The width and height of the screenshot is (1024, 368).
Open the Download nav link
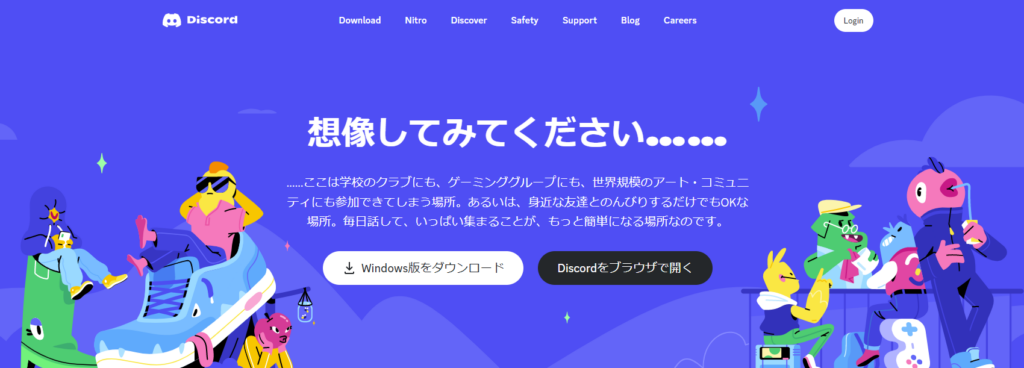point(360,20)
